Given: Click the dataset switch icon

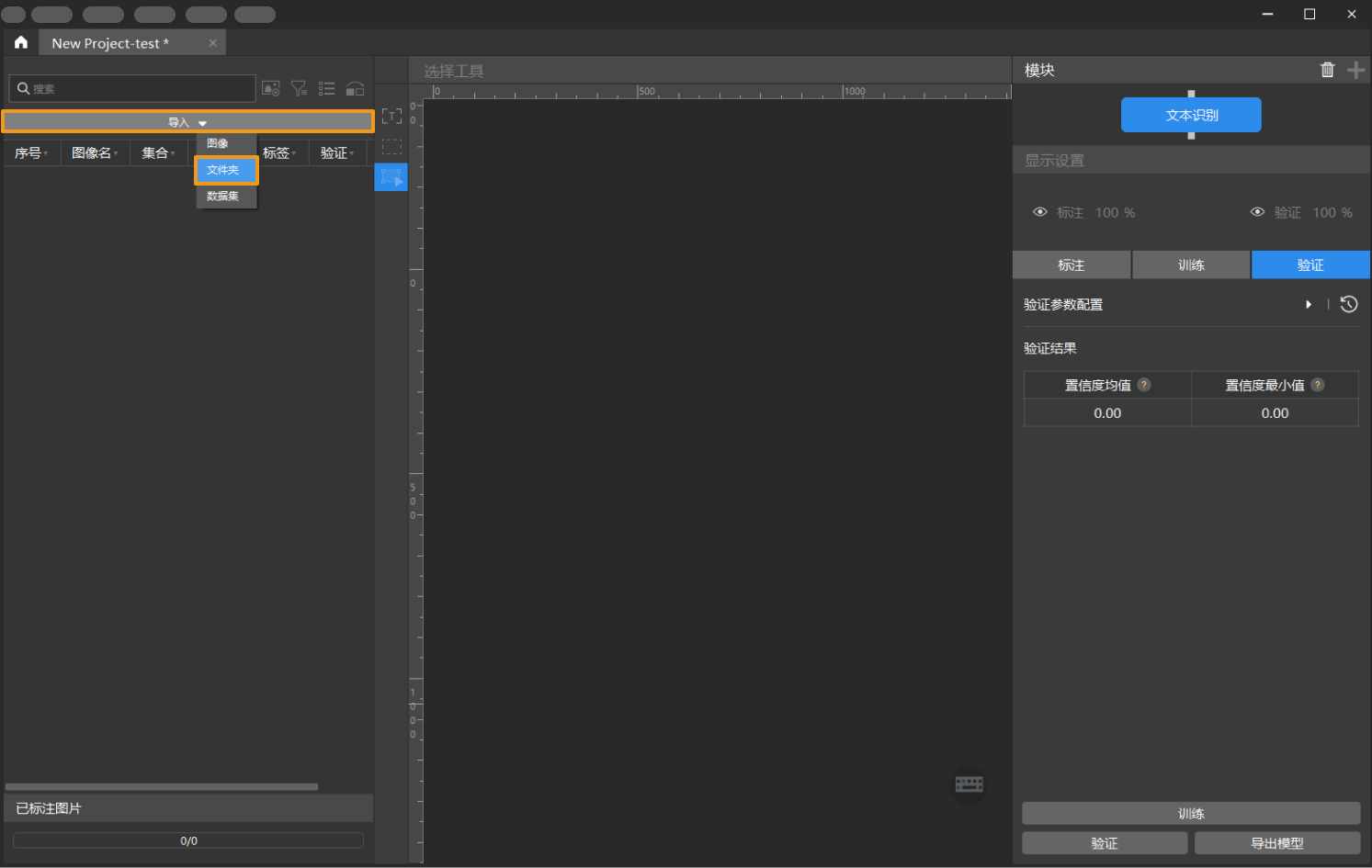Looking at the screenshot, I should click(356, 88).
